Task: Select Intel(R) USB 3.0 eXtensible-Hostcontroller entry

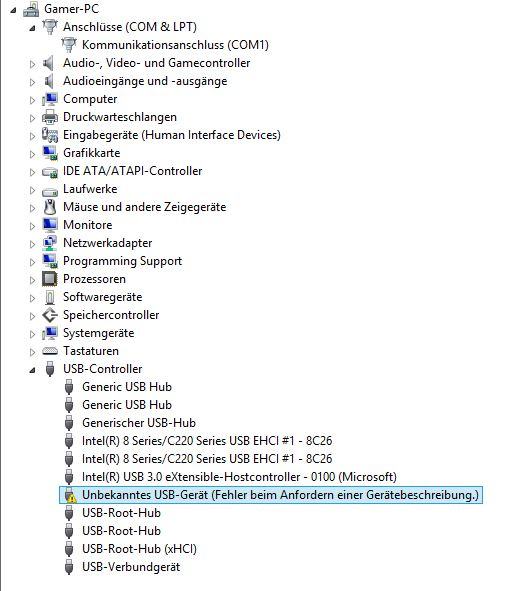Action: 239,477
